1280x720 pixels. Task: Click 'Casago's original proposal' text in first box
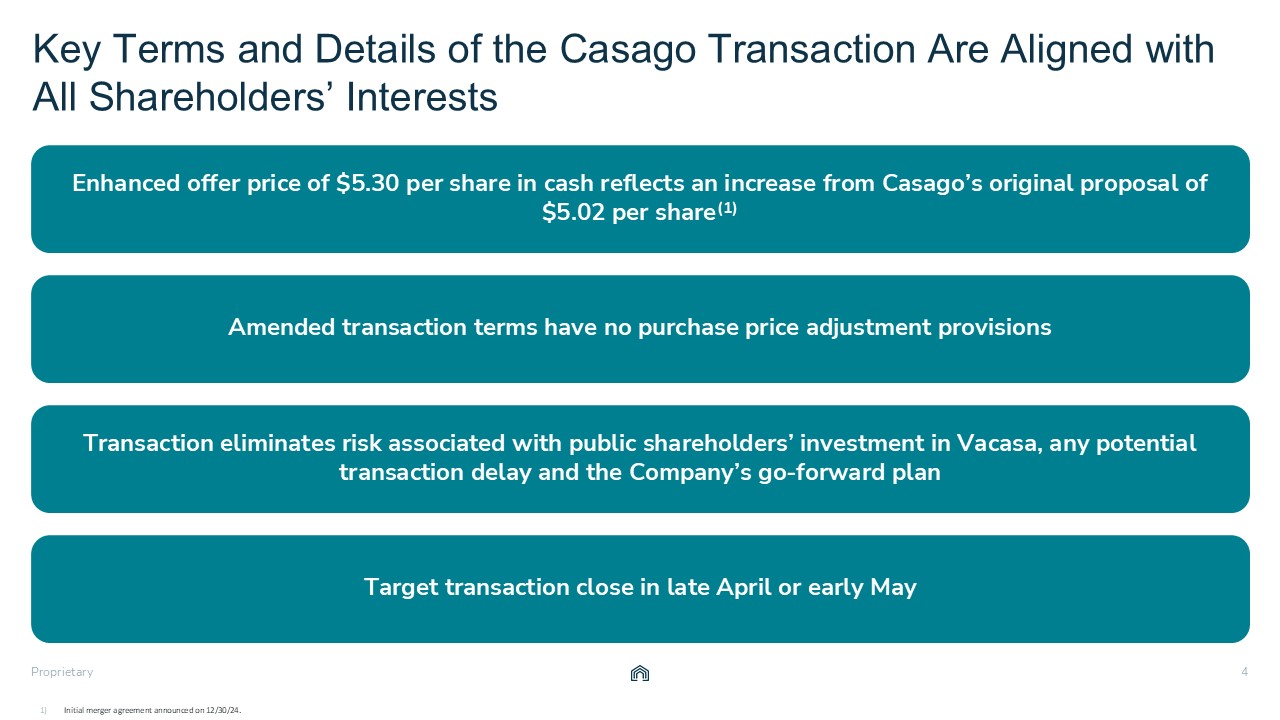coord(1046,184)
